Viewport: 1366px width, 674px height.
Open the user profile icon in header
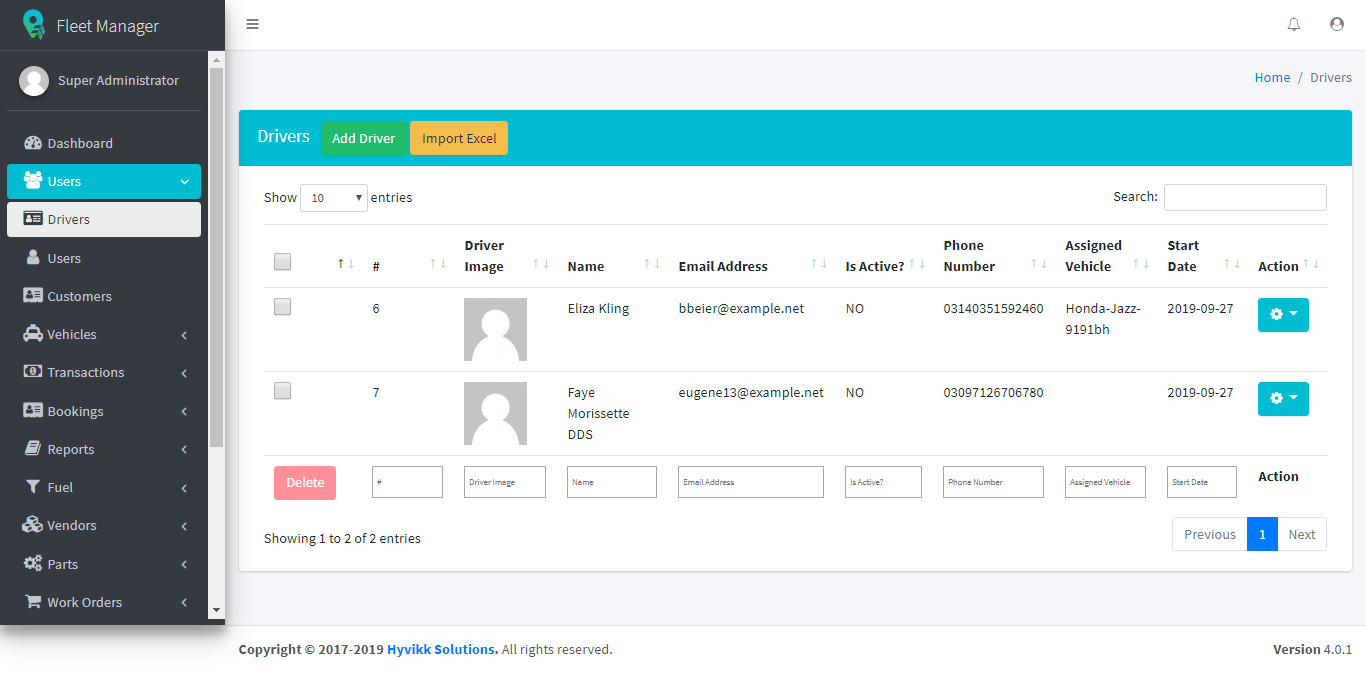click(x=1337, y=24)
